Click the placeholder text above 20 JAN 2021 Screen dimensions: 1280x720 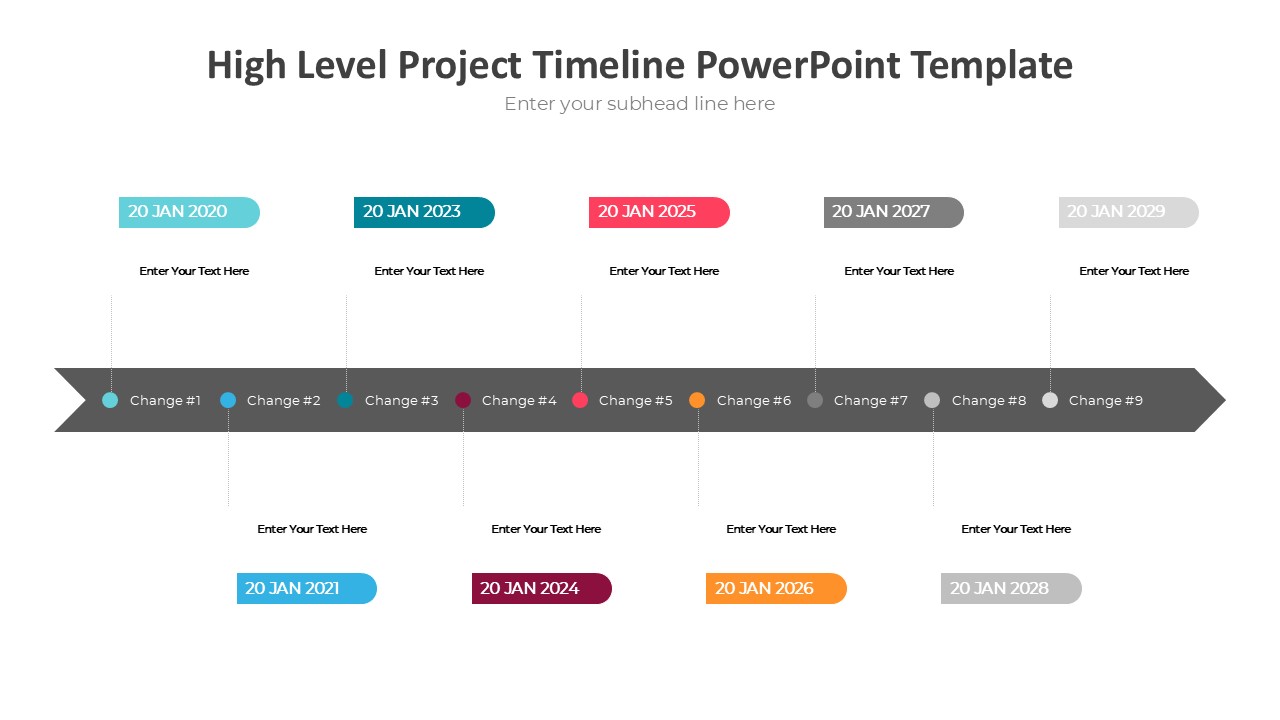click(x=312, y=529)
